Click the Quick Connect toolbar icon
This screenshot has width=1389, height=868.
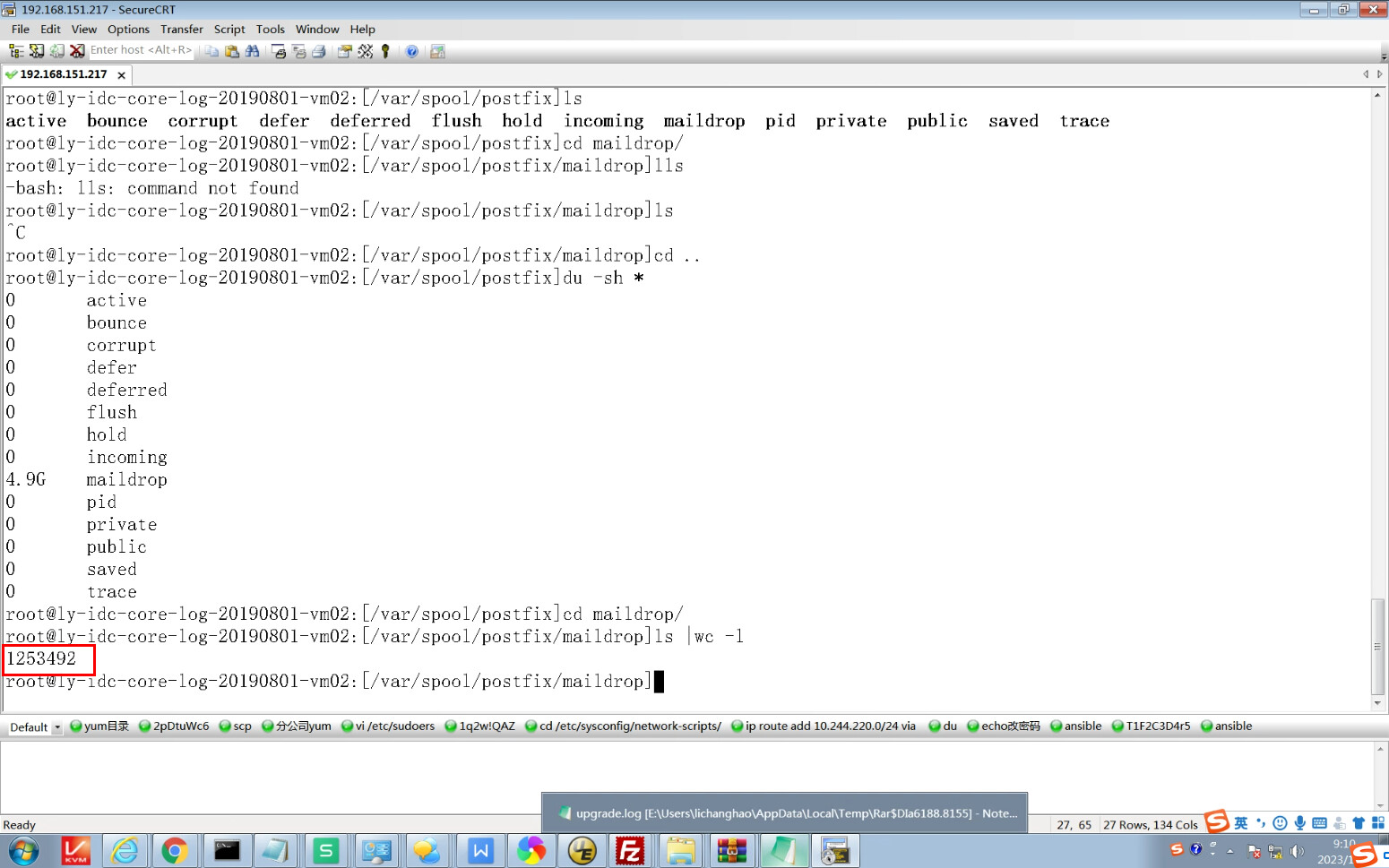click(x=37, y=51)
